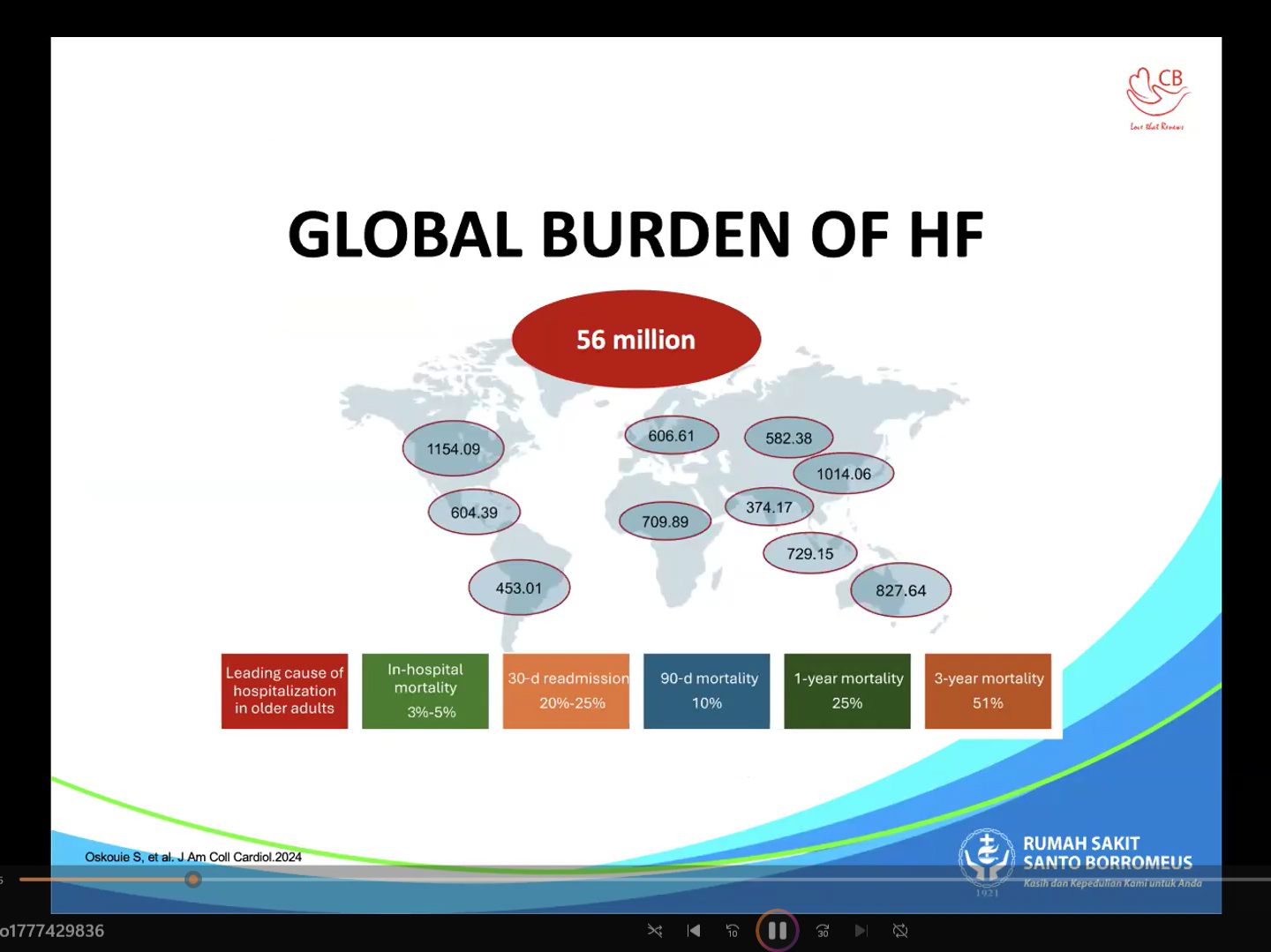This screenshot has height=952, width=1271.
Task: Click the CB logo on the slide
Action: pos(1157,97)
